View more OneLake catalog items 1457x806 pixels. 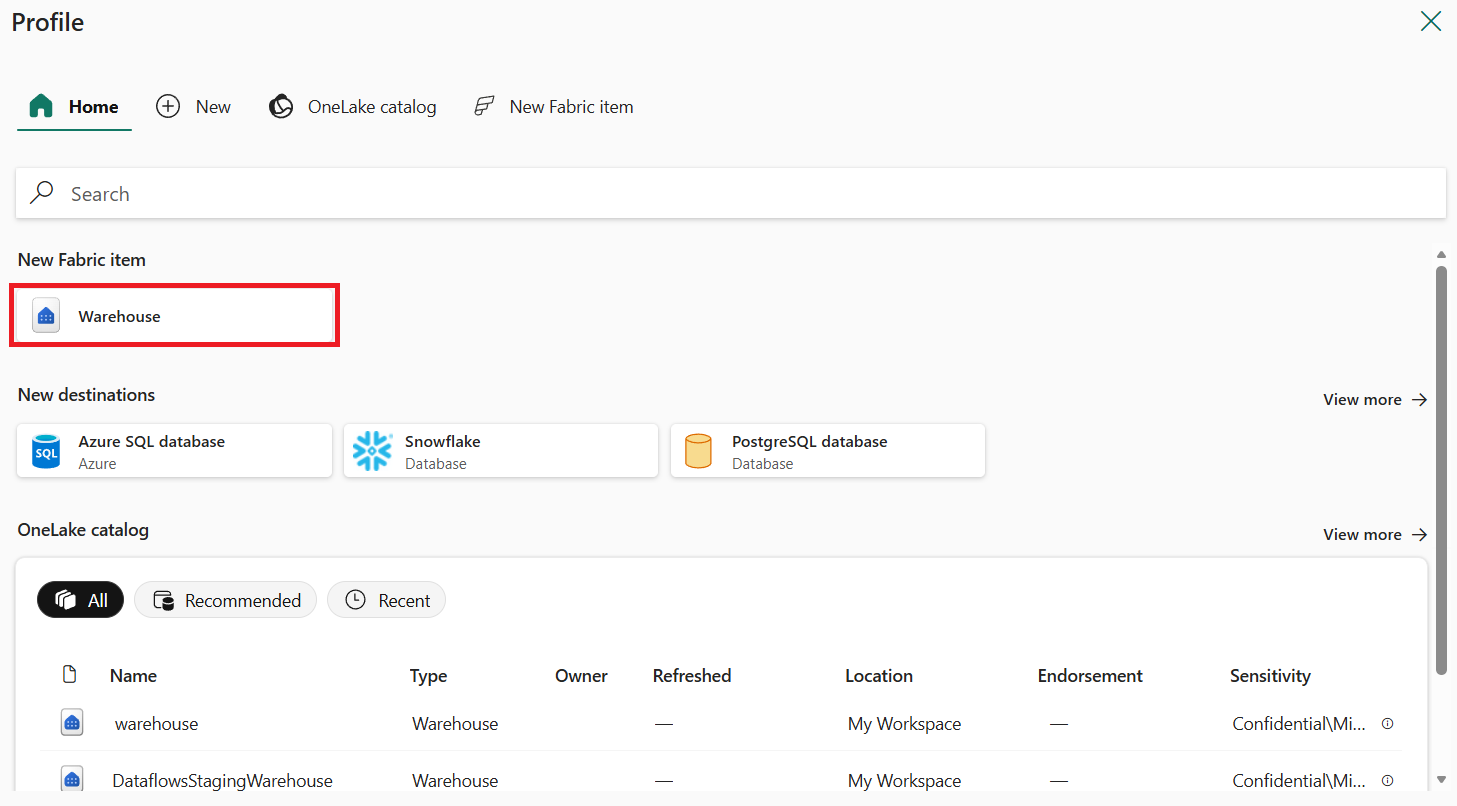pyautogui.click(x=1363, y=534)
